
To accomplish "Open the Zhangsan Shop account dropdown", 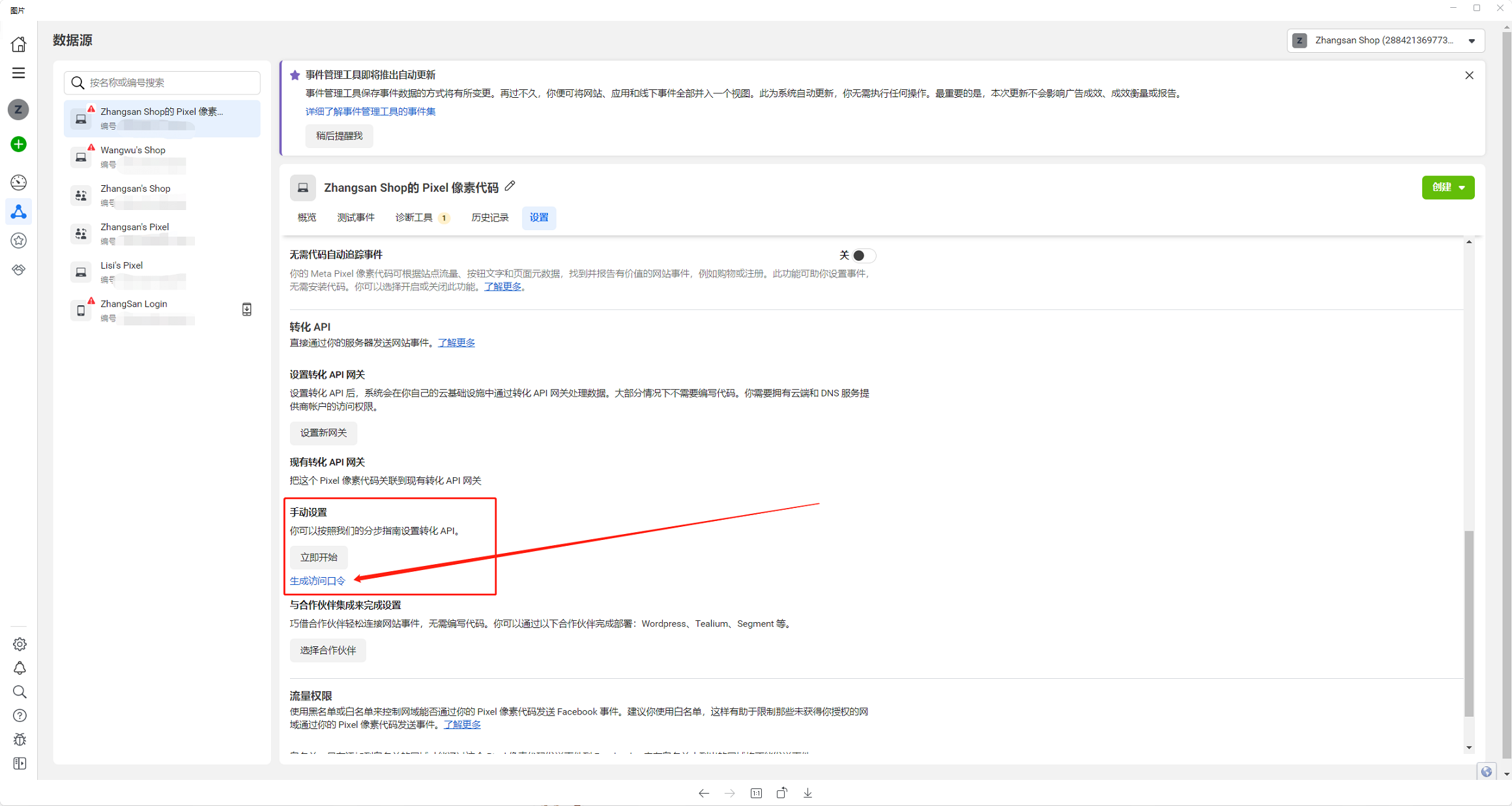I will pyautogui.click(x=1386, y=40).
